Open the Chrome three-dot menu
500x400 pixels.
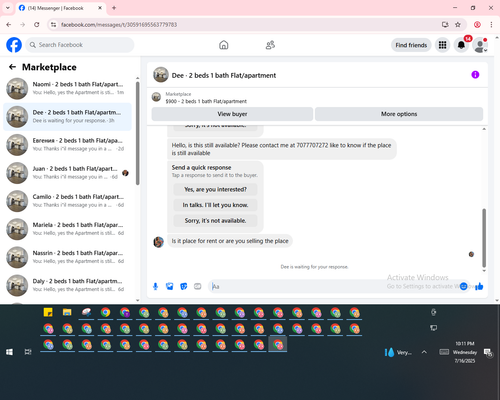pos(491,24)
